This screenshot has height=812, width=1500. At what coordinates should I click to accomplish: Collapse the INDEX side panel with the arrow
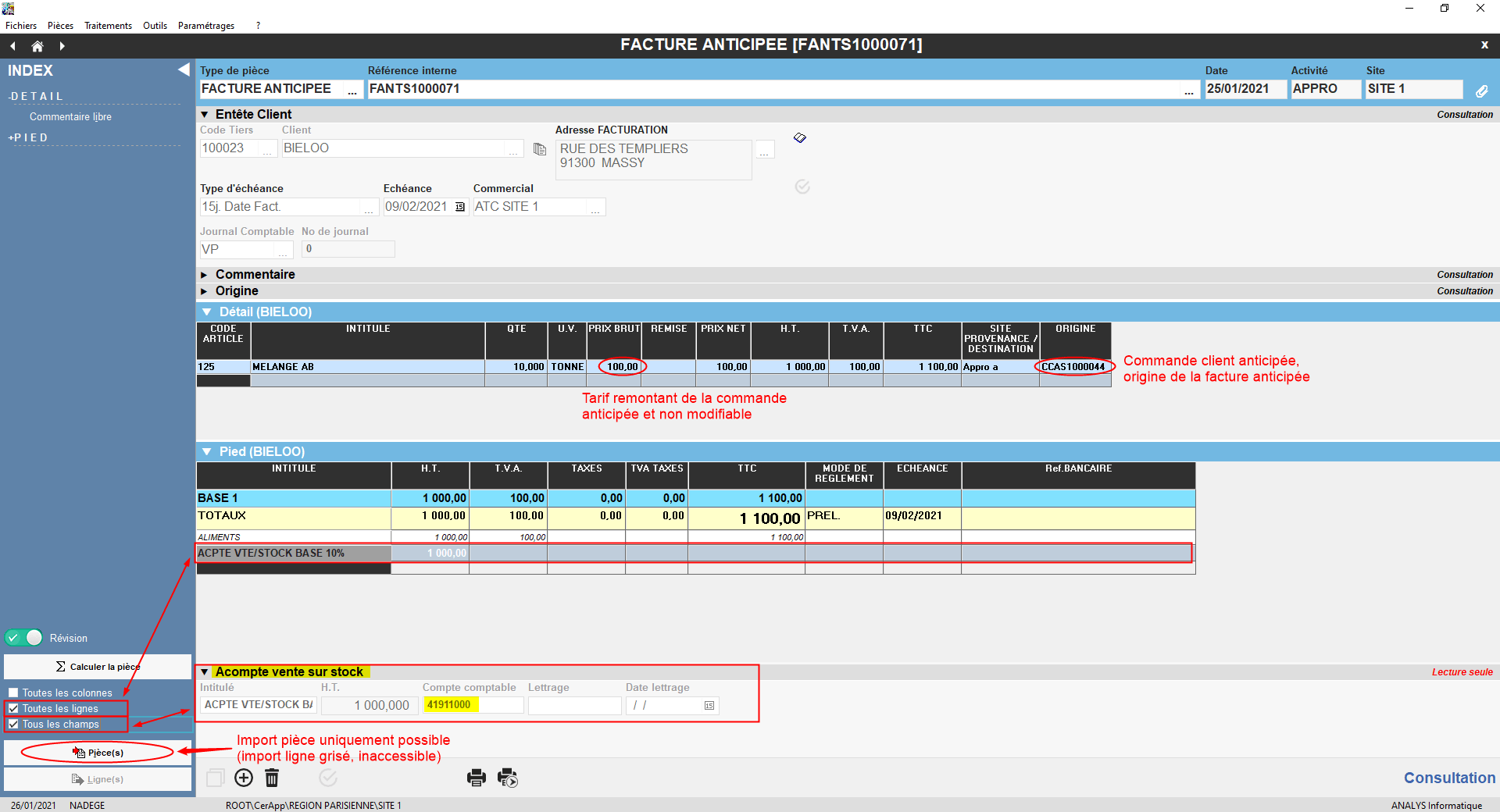184,69
